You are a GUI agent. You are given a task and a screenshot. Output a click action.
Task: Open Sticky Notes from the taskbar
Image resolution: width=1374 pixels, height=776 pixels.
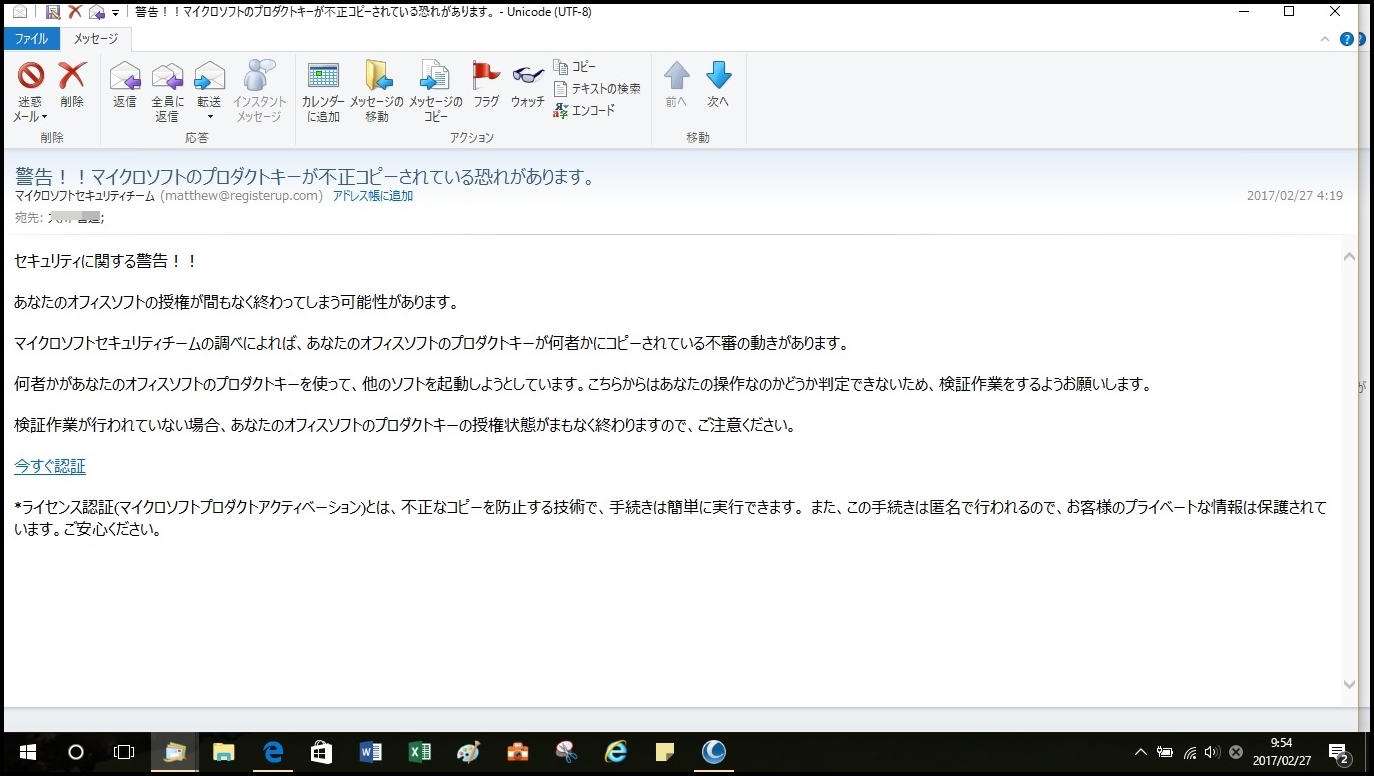[x=664, y=752]
